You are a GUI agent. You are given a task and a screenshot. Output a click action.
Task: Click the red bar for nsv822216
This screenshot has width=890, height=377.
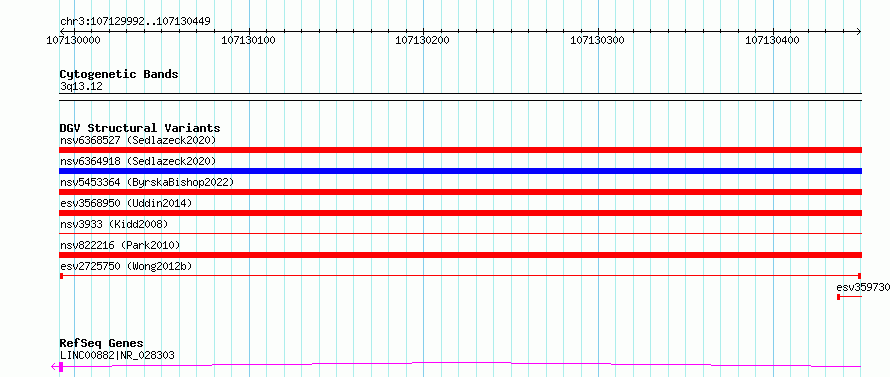(x=460, y=255)
